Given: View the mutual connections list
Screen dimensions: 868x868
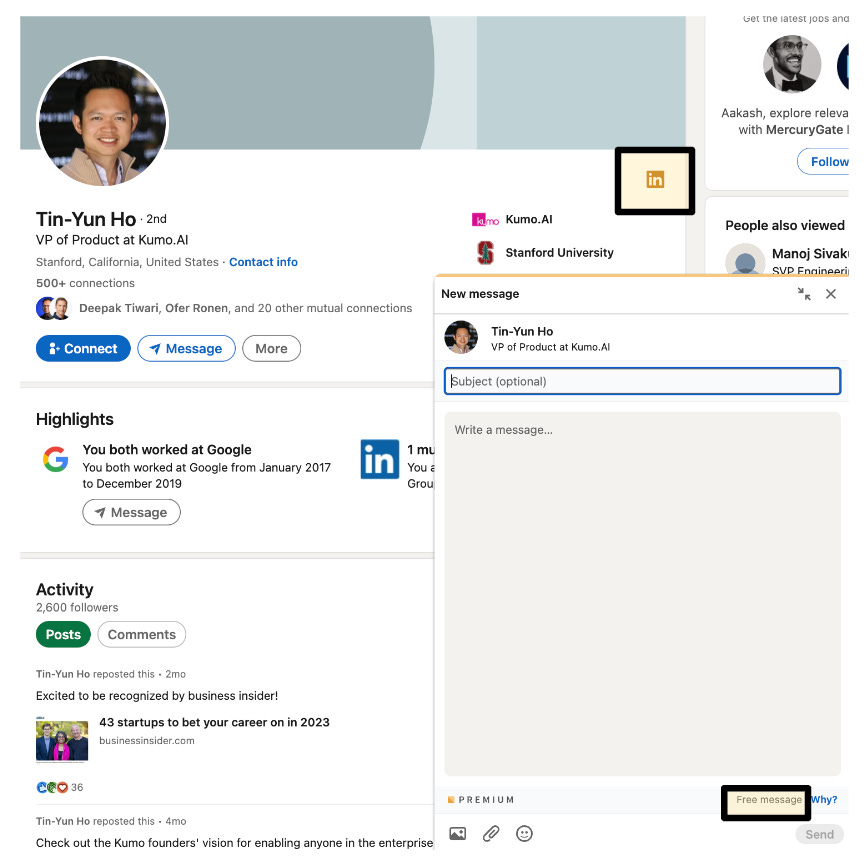Looking at the screenshot, I should [245, 308].
